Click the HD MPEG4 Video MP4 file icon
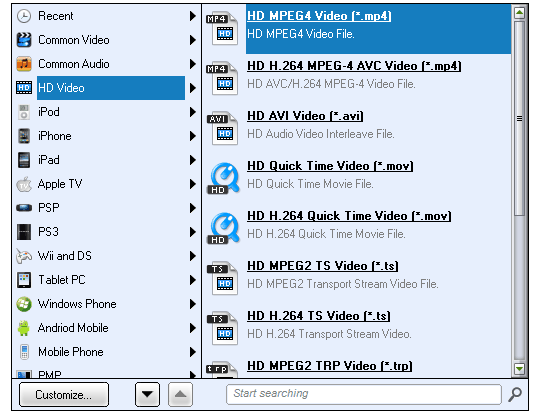 [222, 28]
